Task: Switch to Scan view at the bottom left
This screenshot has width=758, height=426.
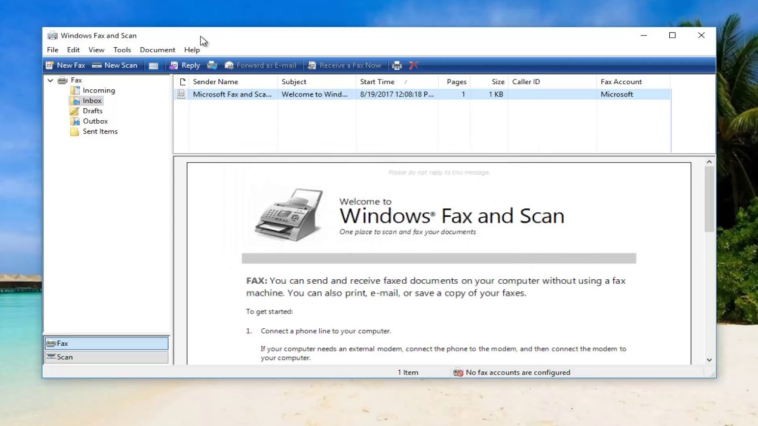Action: pyautogui.click(x=106, y=357)
